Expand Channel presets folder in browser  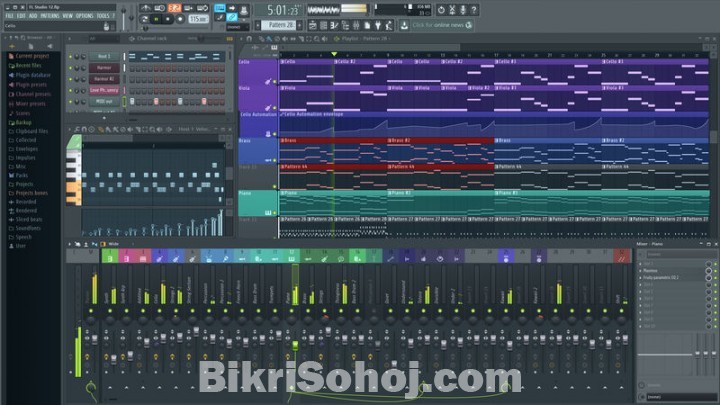tap(29, 94)
